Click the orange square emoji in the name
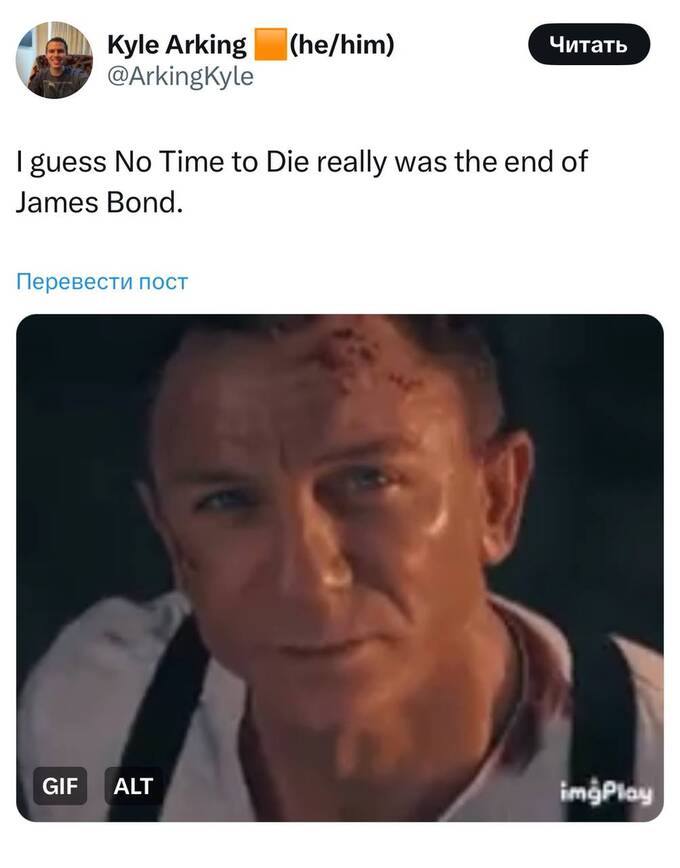680x868 pixels. [x=270, y=44]
